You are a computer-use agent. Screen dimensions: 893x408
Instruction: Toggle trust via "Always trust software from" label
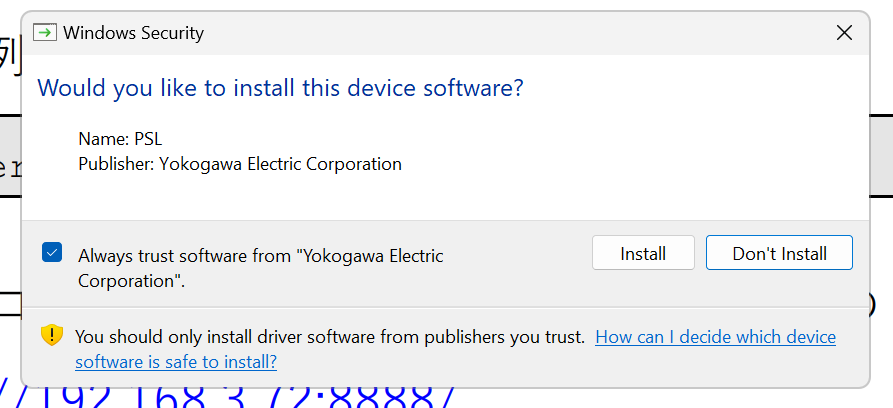click(x=260, y=256)
